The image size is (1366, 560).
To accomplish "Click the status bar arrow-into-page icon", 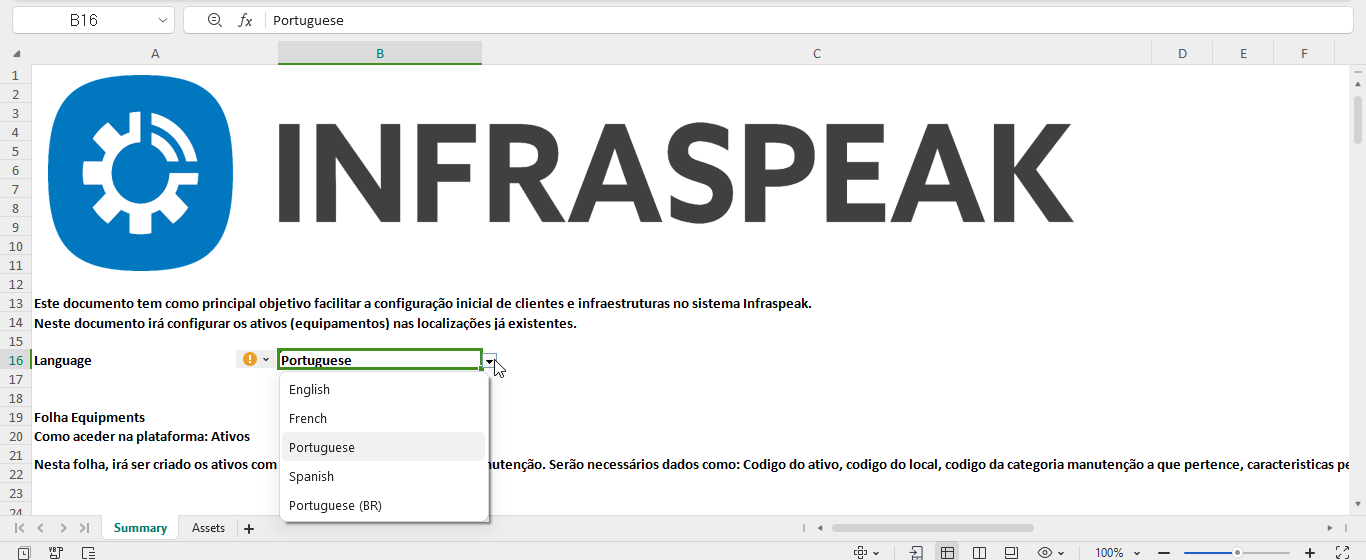I will coord(916,552).
